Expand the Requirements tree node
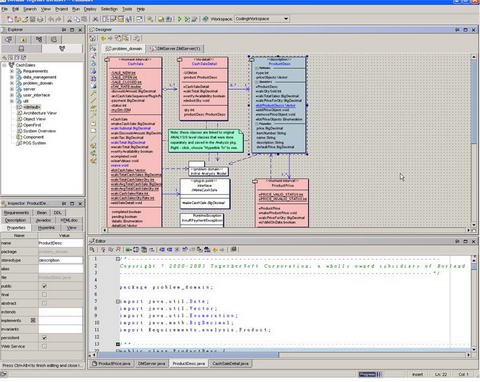The image size is (480, 382). click(12, 71)
